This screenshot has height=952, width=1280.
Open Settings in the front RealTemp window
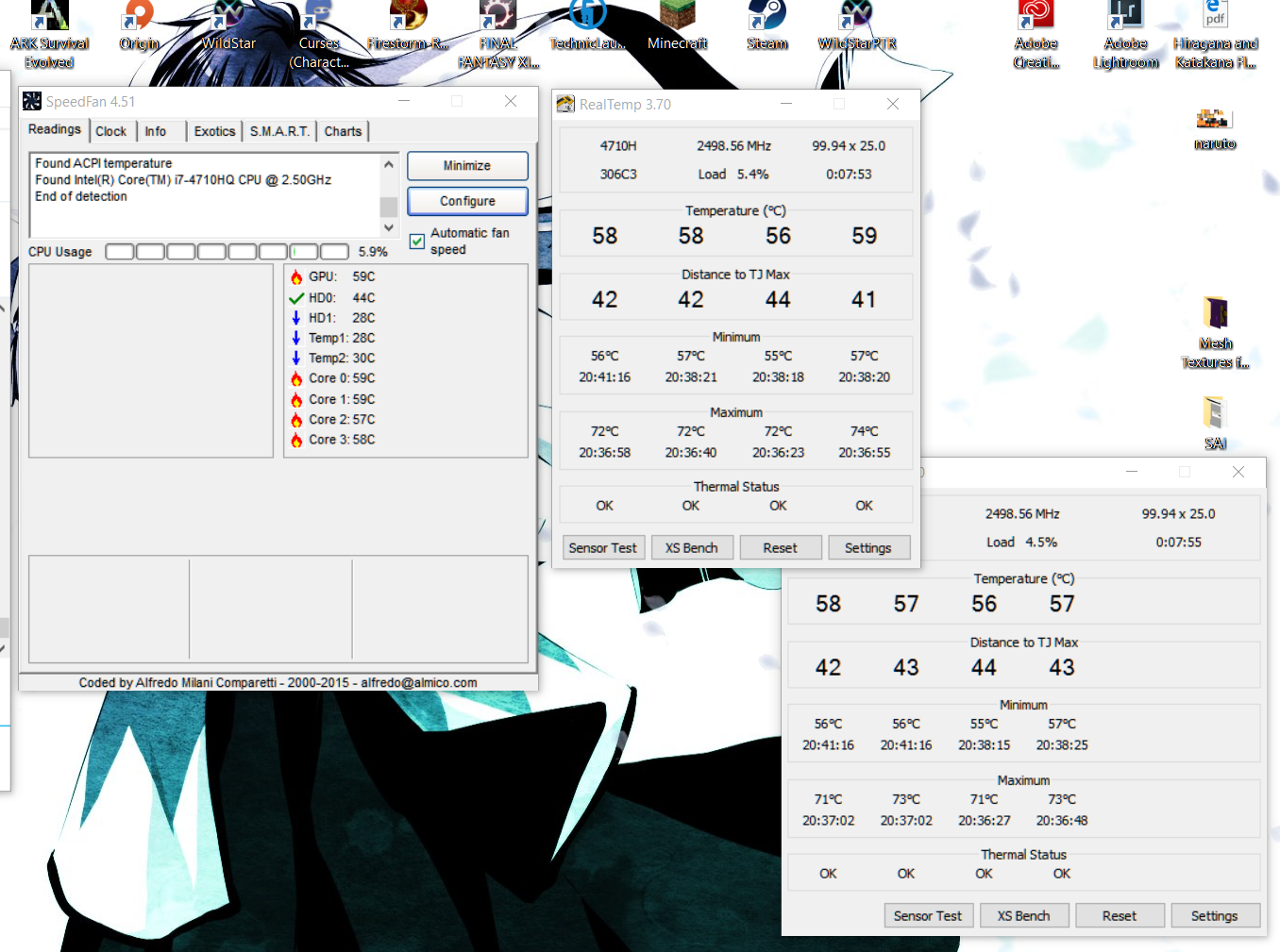coord(867,548)
